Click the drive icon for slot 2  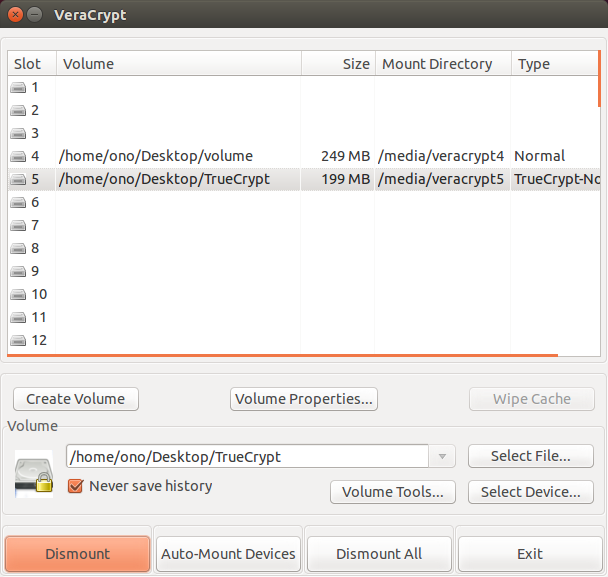click(18, 111)
